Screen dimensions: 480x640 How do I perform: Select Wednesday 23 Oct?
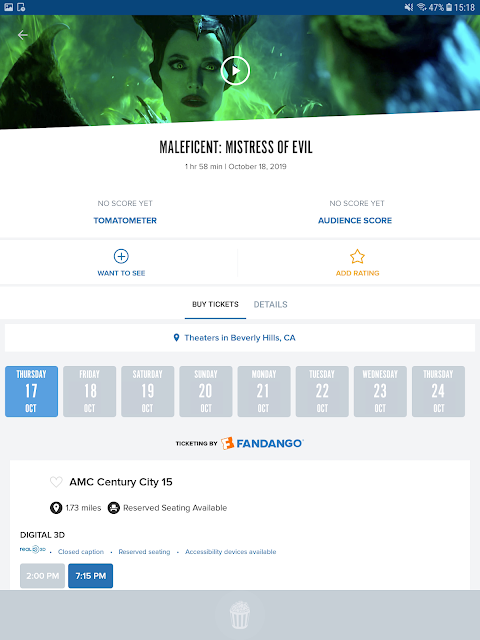[380, 391]
